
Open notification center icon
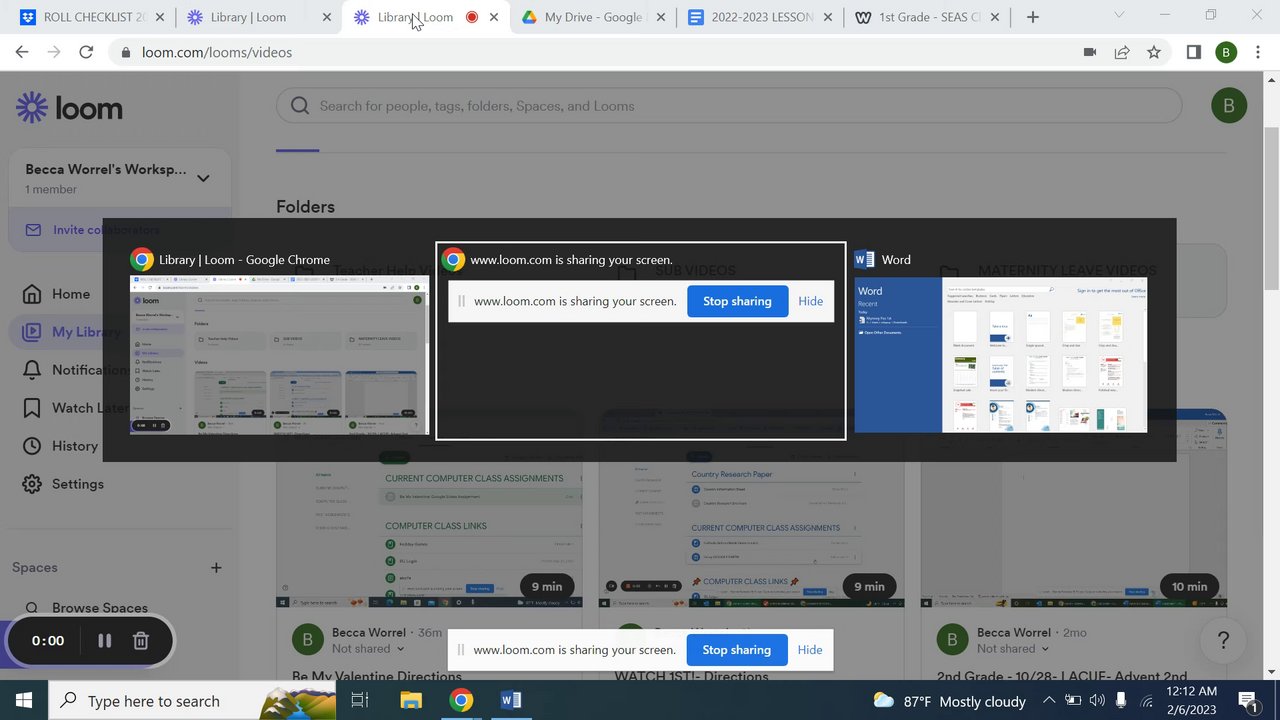click(x=1248, y=700)
